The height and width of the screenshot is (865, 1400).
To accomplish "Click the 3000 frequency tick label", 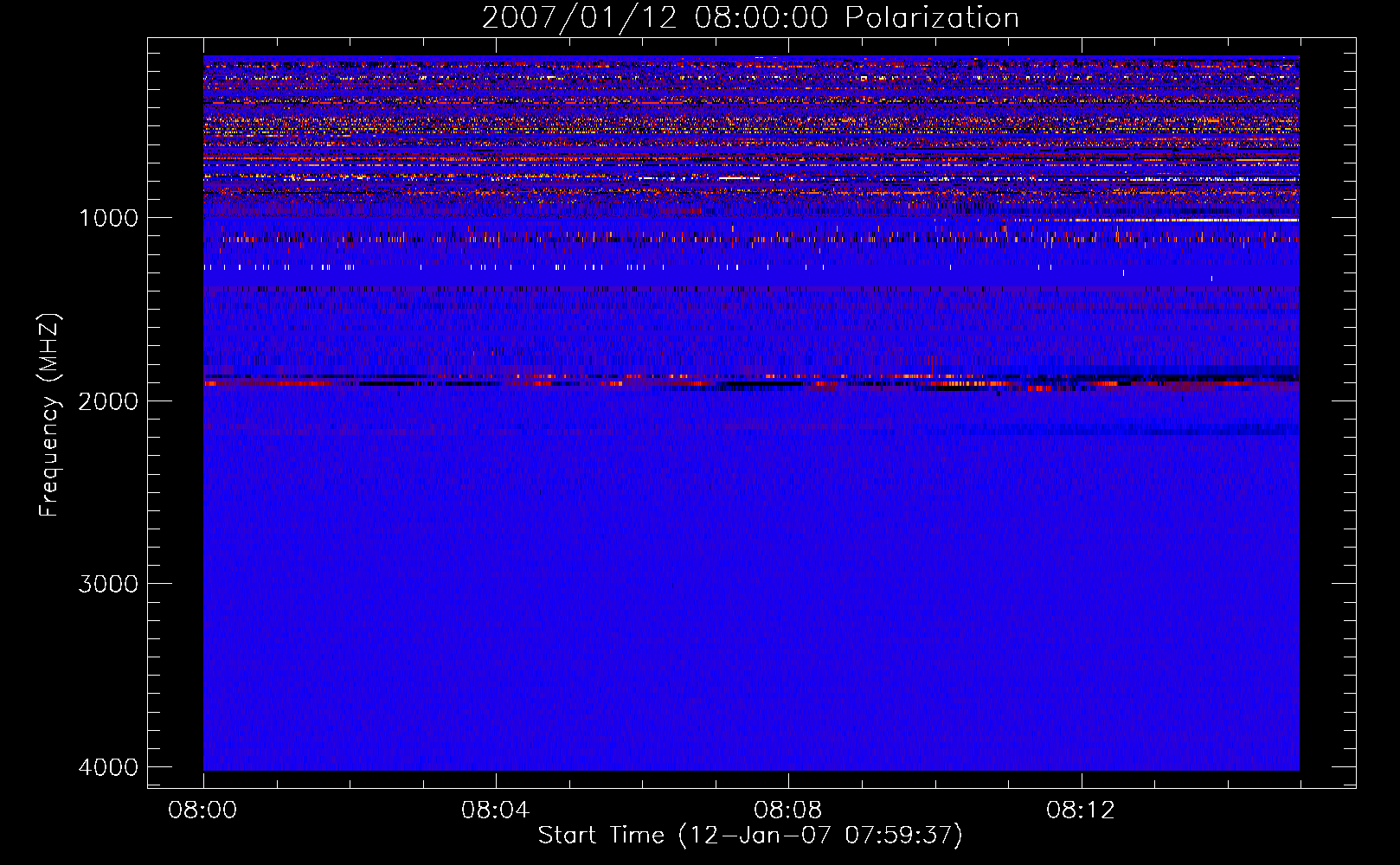I will coord(108,584).
